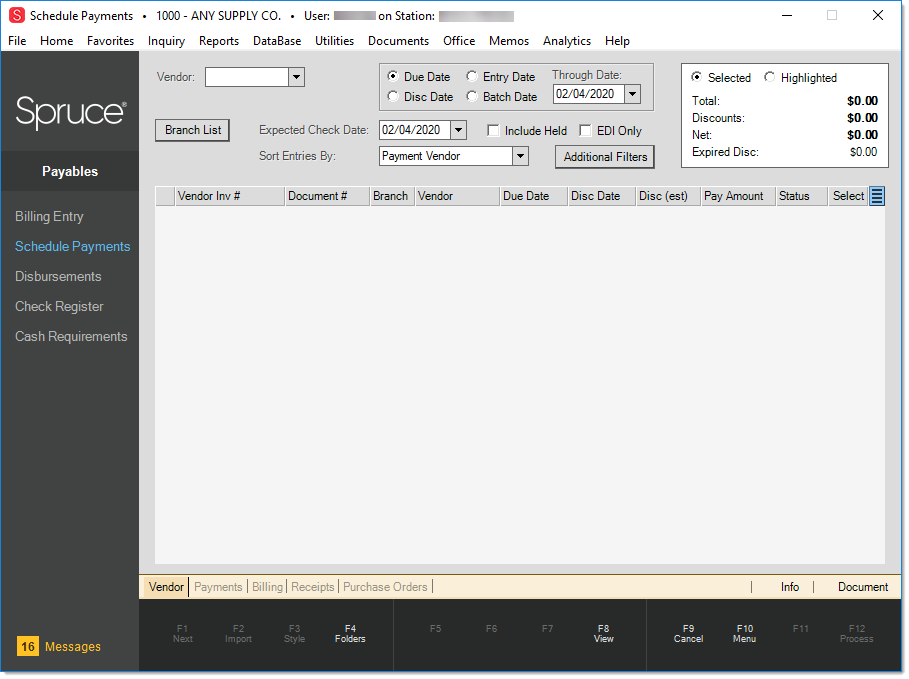This screenshot has height=679, width=909.
Task: Select the Disc Date radio button
Action: [x=394, y=97]
